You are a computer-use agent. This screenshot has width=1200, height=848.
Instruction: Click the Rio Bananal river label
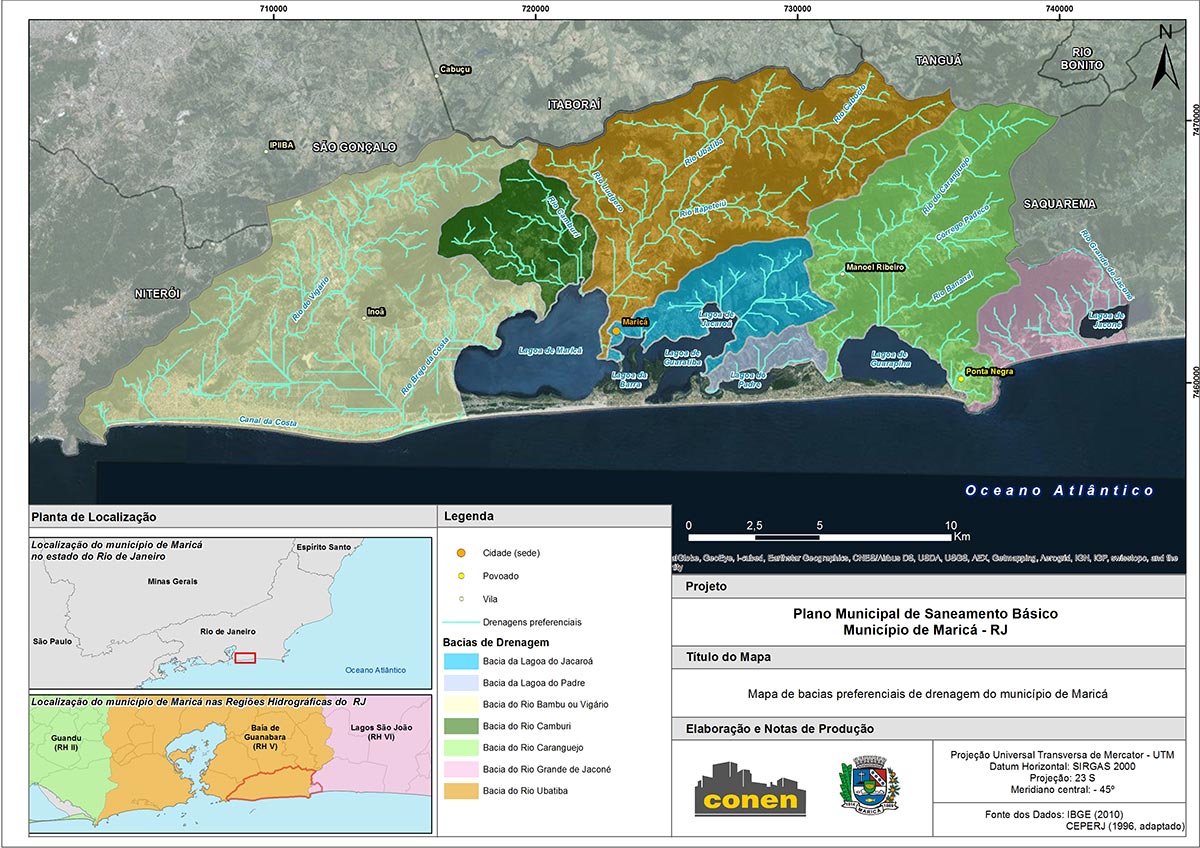click(952, 285)
